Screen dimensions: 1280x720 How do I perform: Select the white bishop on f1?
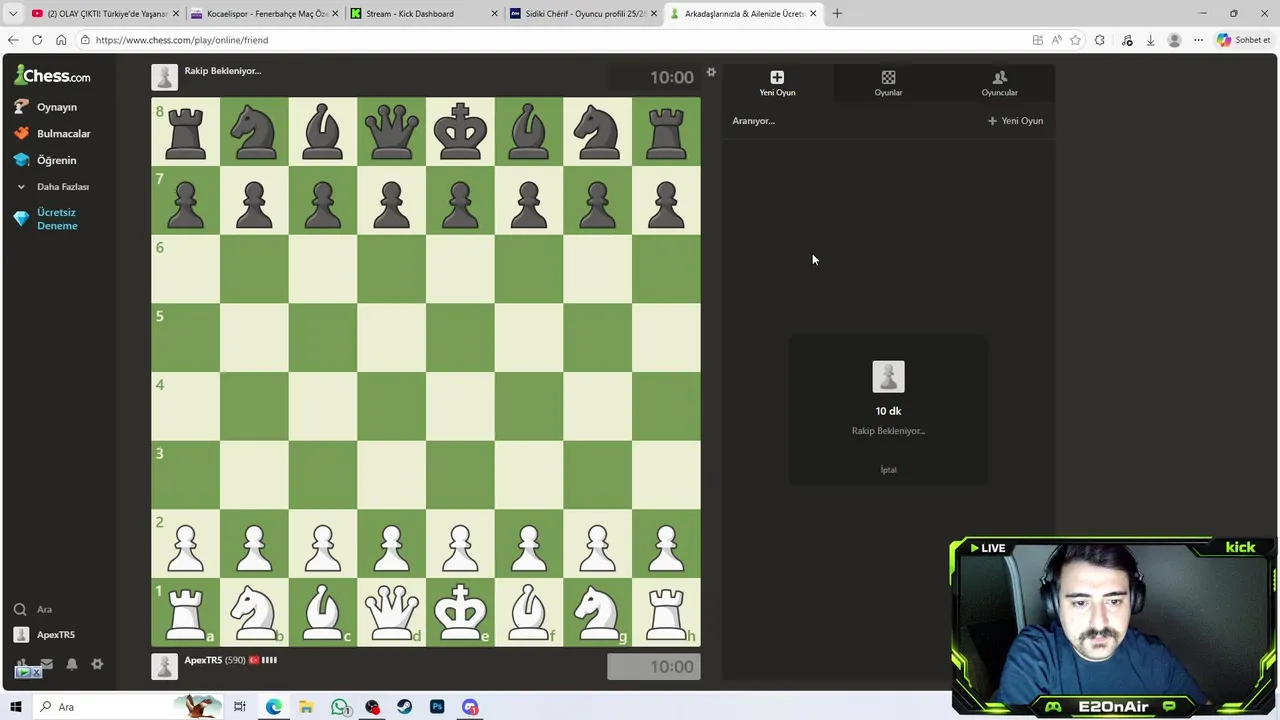click(528, 612)
